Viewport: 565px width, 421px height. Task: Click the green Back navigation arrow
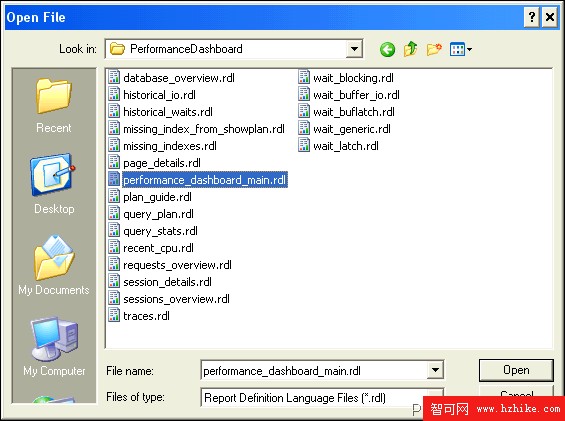(x=387, y=49)
